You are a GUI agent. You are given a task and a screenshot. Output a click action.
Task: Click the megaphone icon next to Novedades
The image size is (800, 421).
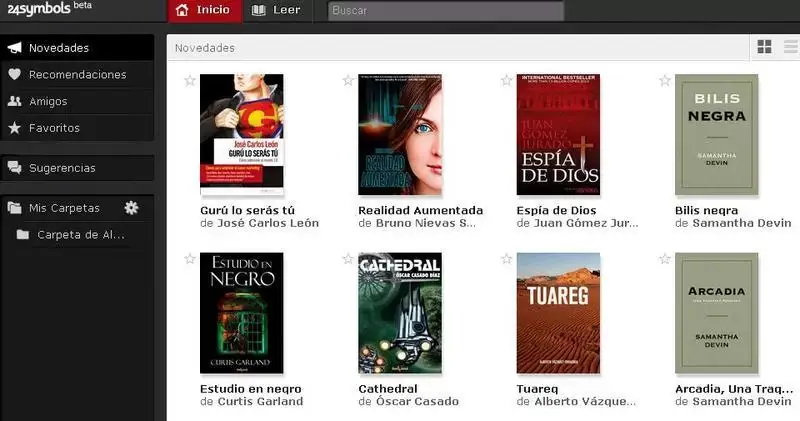[x=15, y=48]
